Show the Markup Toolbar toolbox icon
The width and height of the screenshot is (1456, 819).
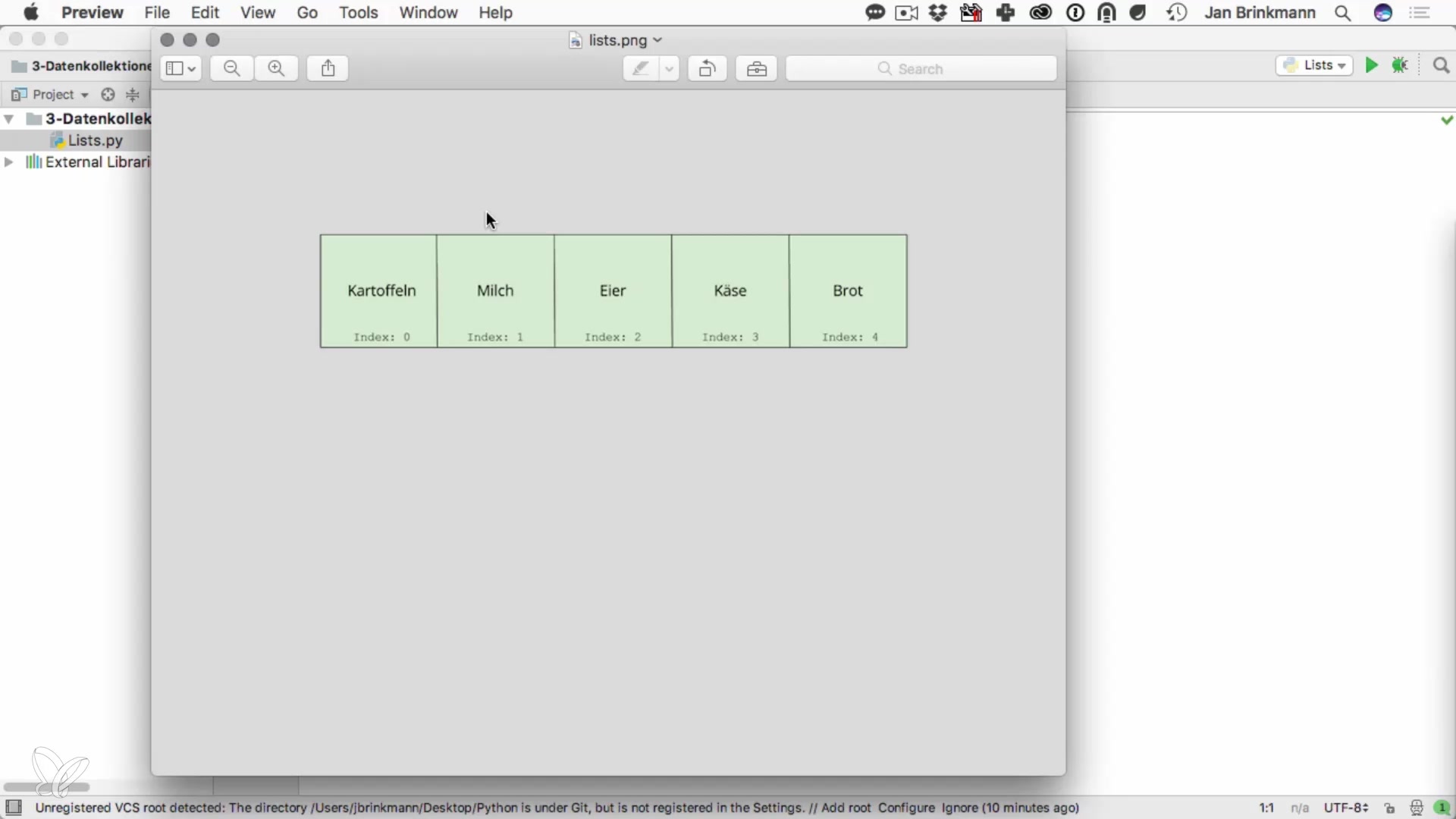[756, 68]
